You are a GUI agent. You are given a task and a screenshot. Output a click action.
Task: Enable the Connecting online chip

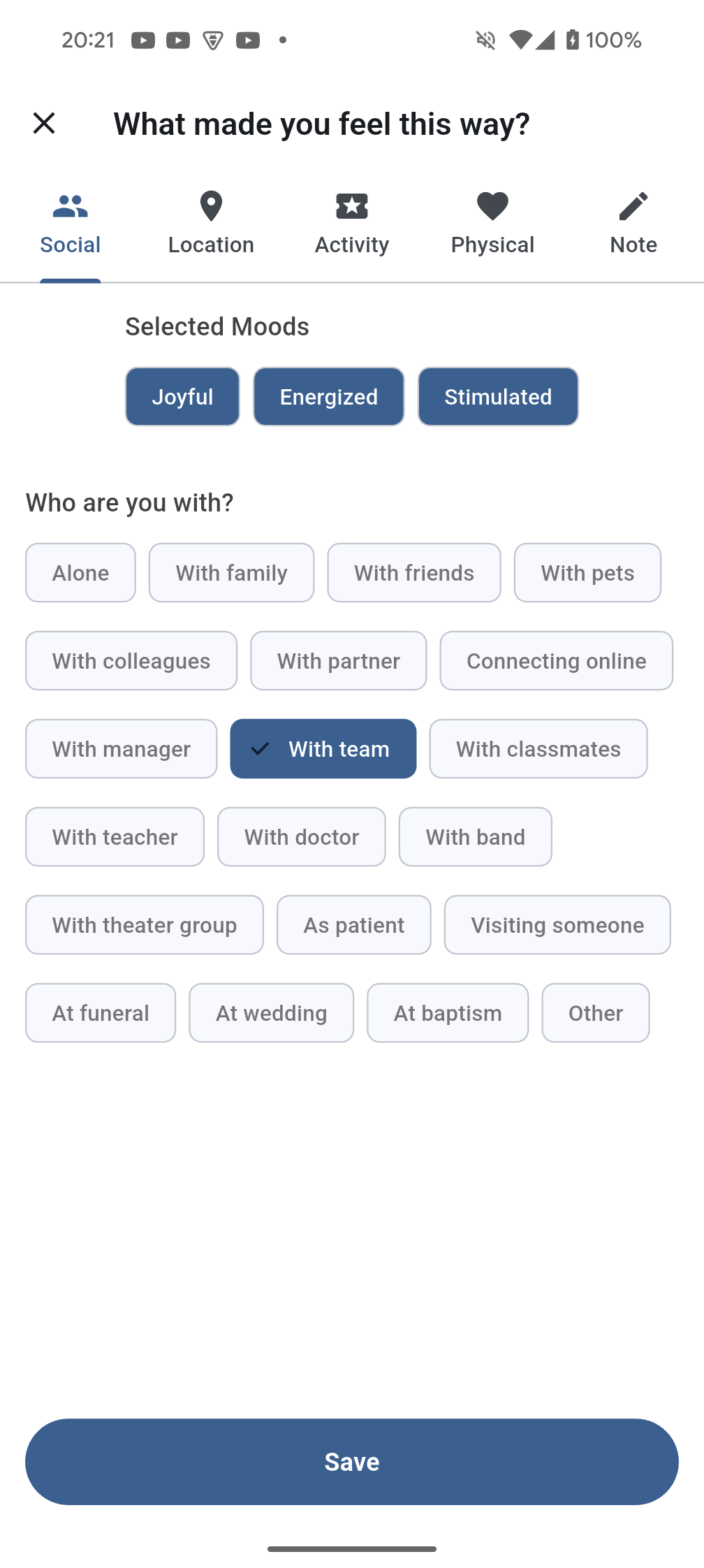tap(557, 661)
